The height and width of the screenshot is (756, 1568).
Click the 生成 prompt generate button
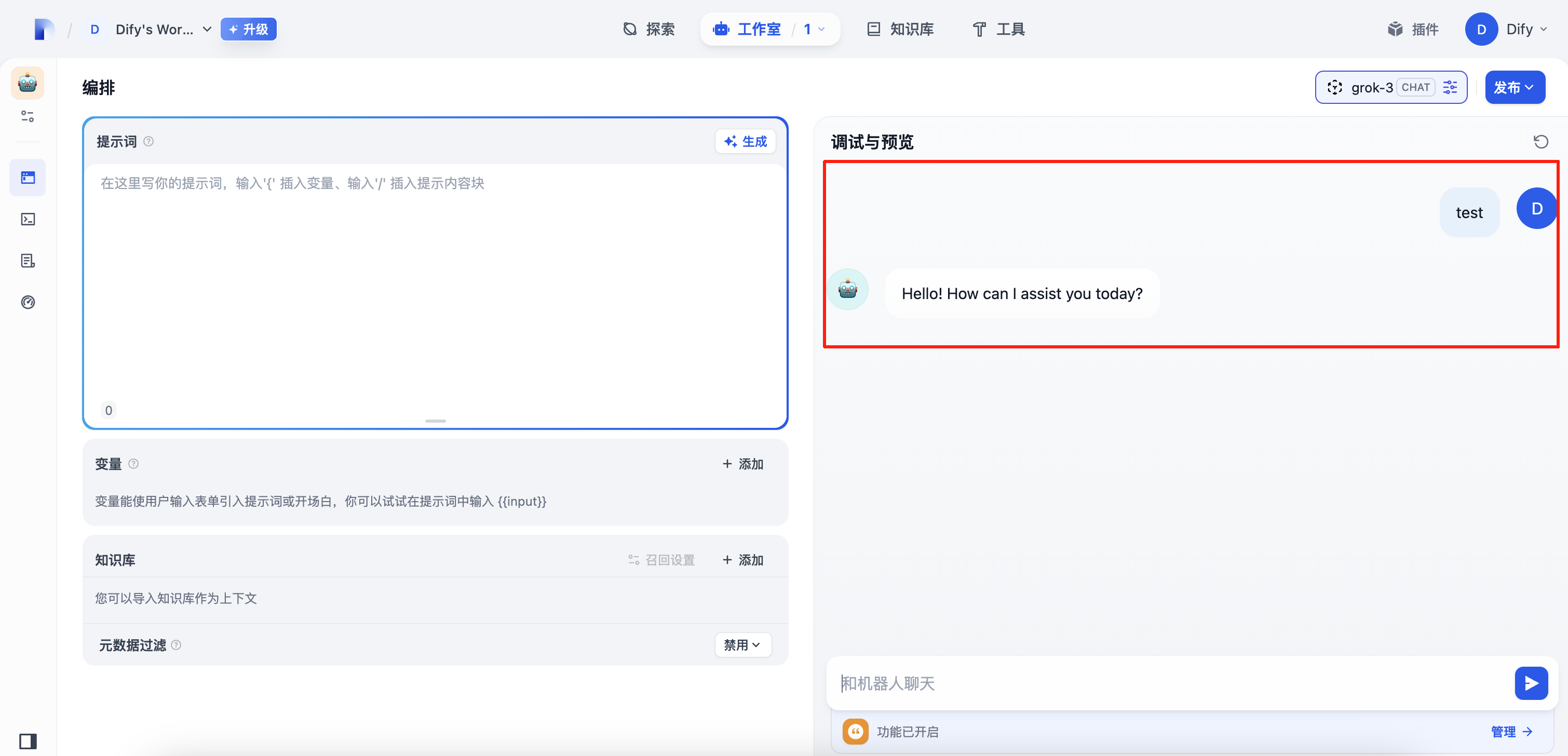[x=745, y=142]
